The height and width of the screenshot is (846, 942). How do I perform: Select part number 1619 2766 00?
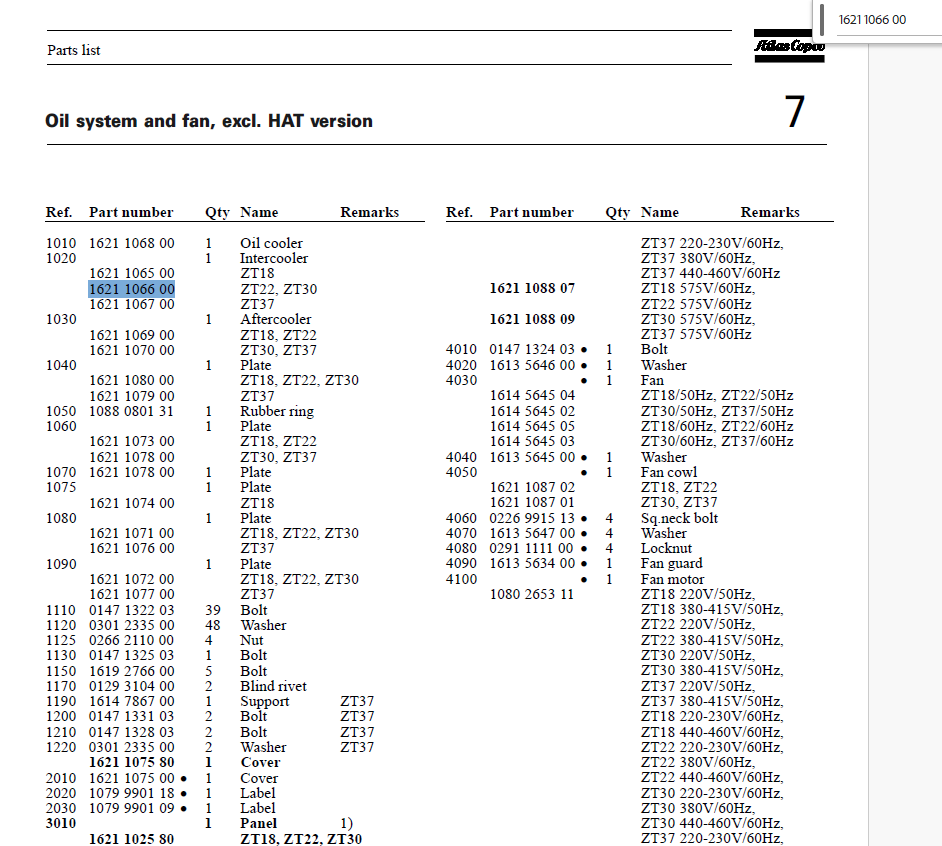coord(132,672)
